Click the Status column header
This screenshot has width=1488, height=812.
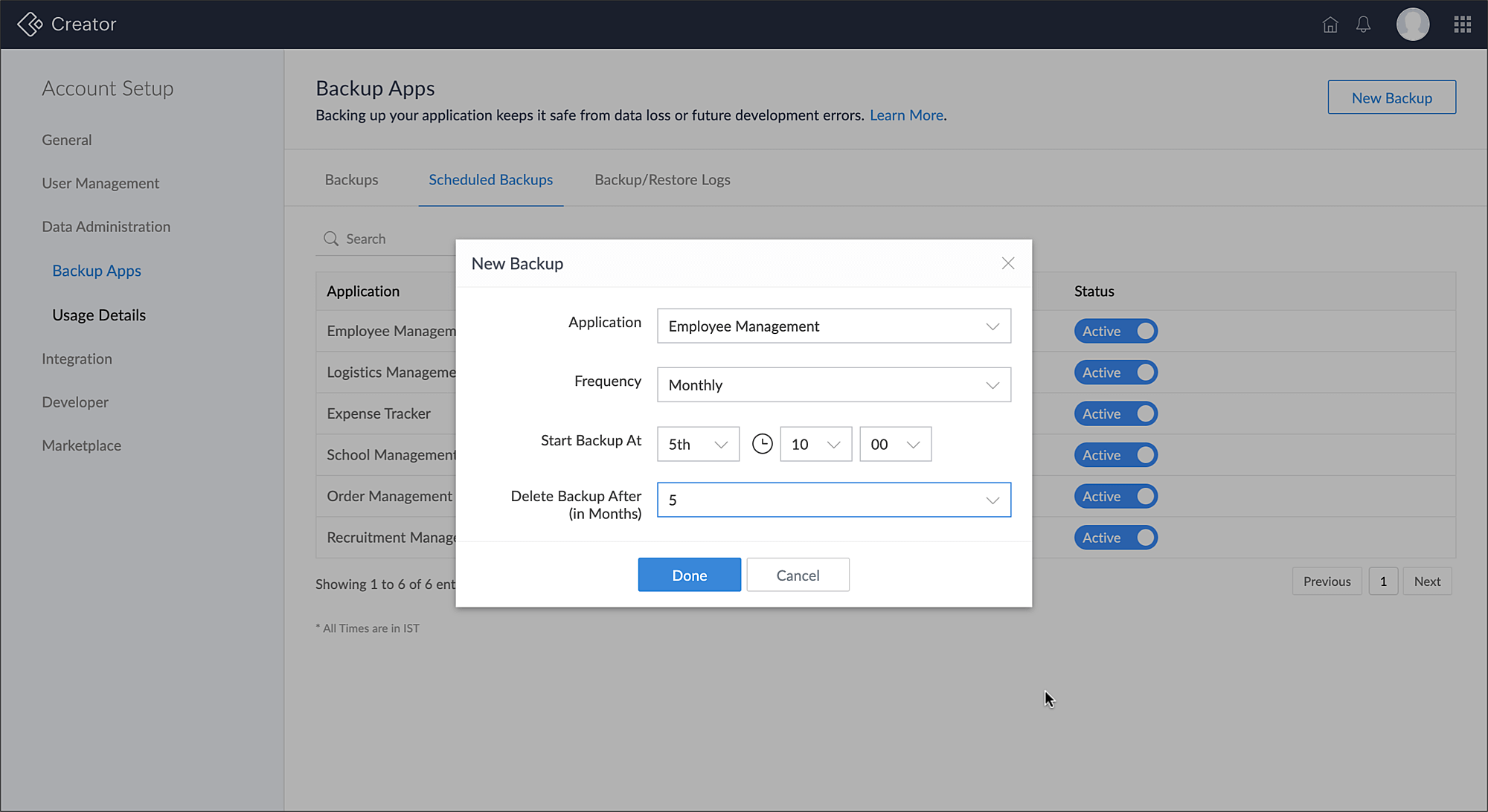[1094, 291]
